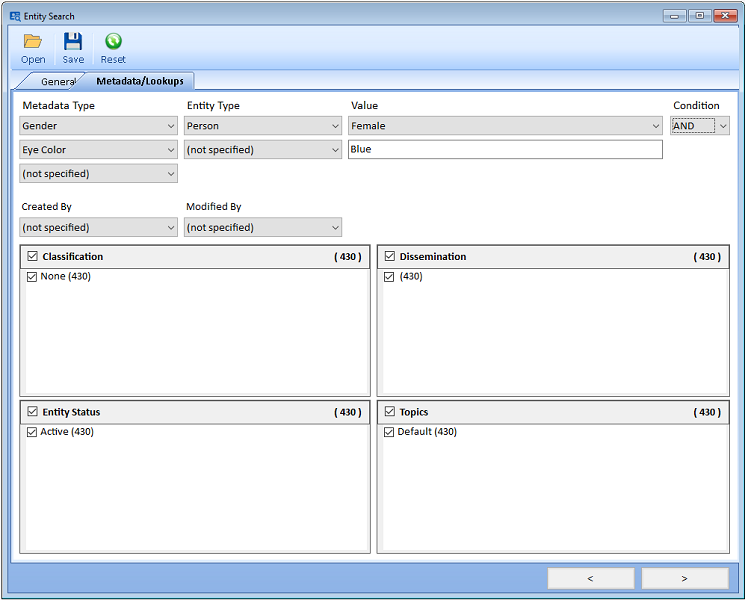Expand the Created By dropdown
Viewport: 745px width, 600px height.
click(98, 227)
